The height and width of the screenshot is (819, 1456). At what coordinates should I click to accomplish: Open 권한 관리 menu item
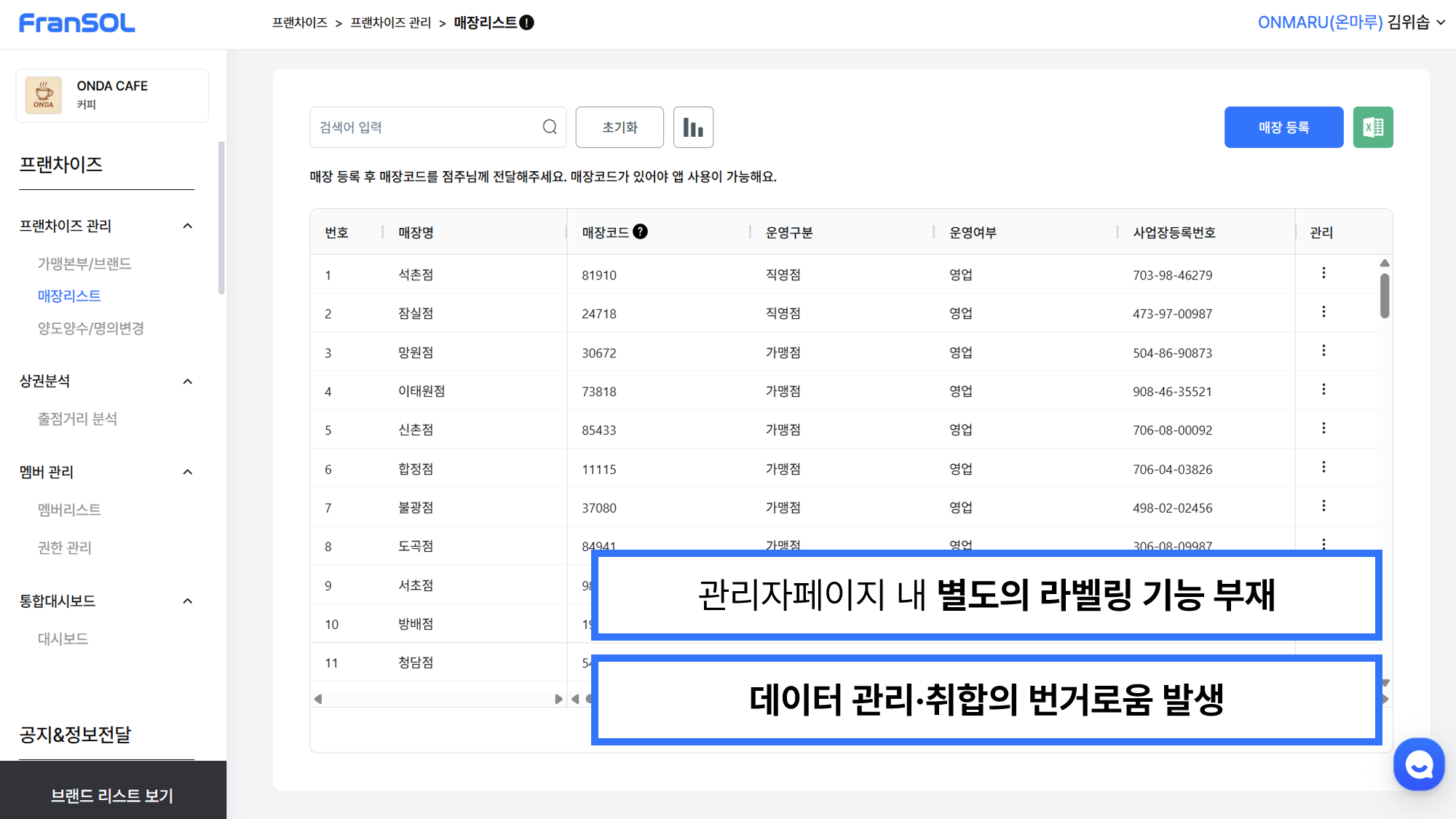coord(65,547)
